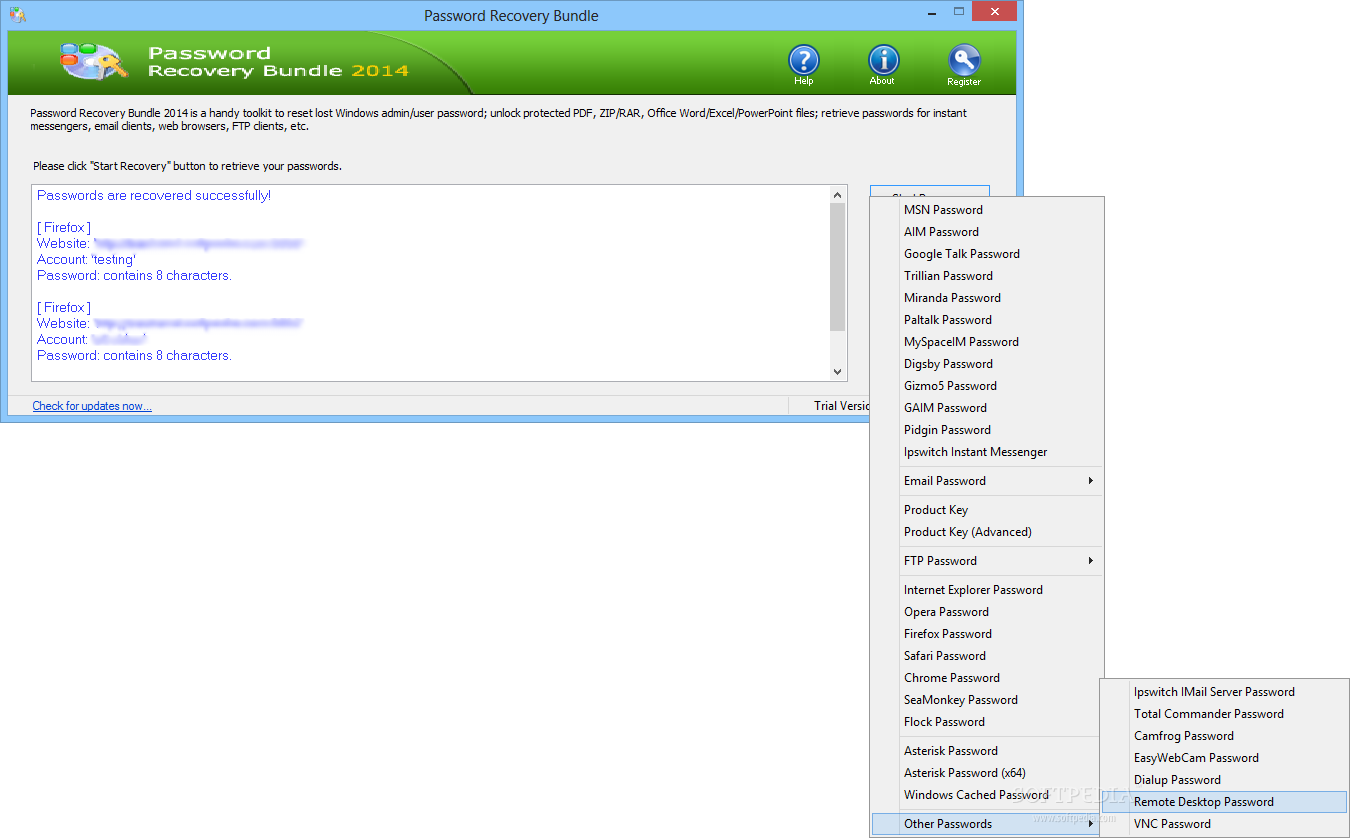1350x838 pixels.
Task: Select Camfrog Password
Action: click(1224, 736)
